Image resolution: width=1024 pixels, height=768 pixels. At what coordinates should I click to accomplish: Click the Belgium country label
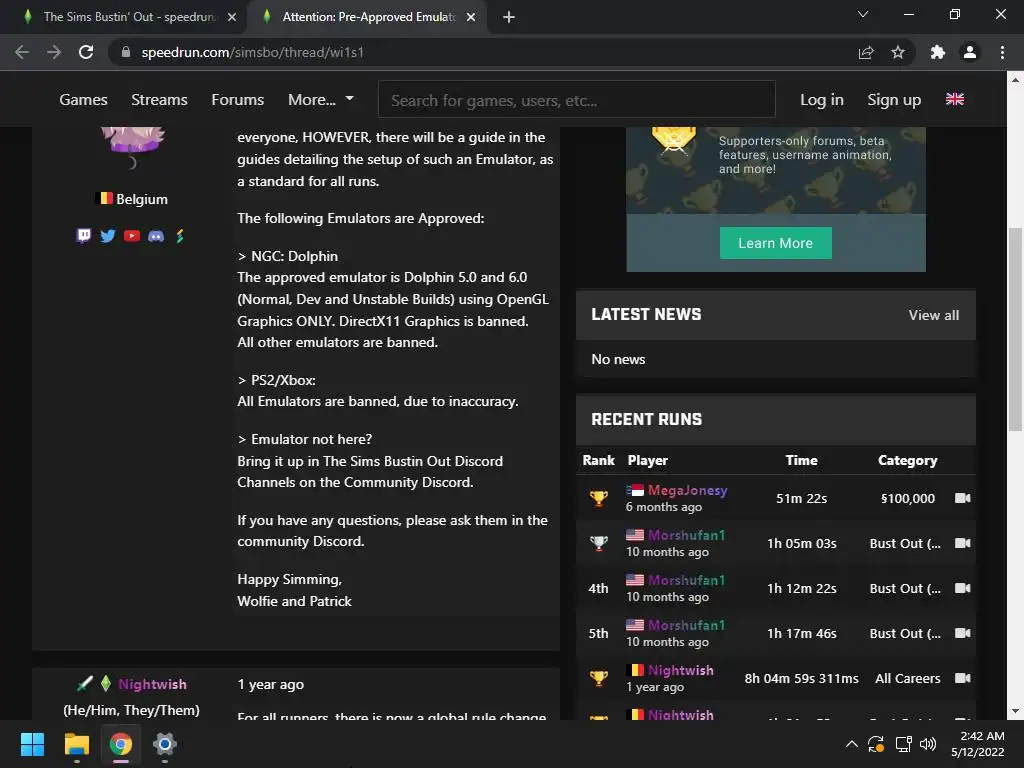pos(142,199)
